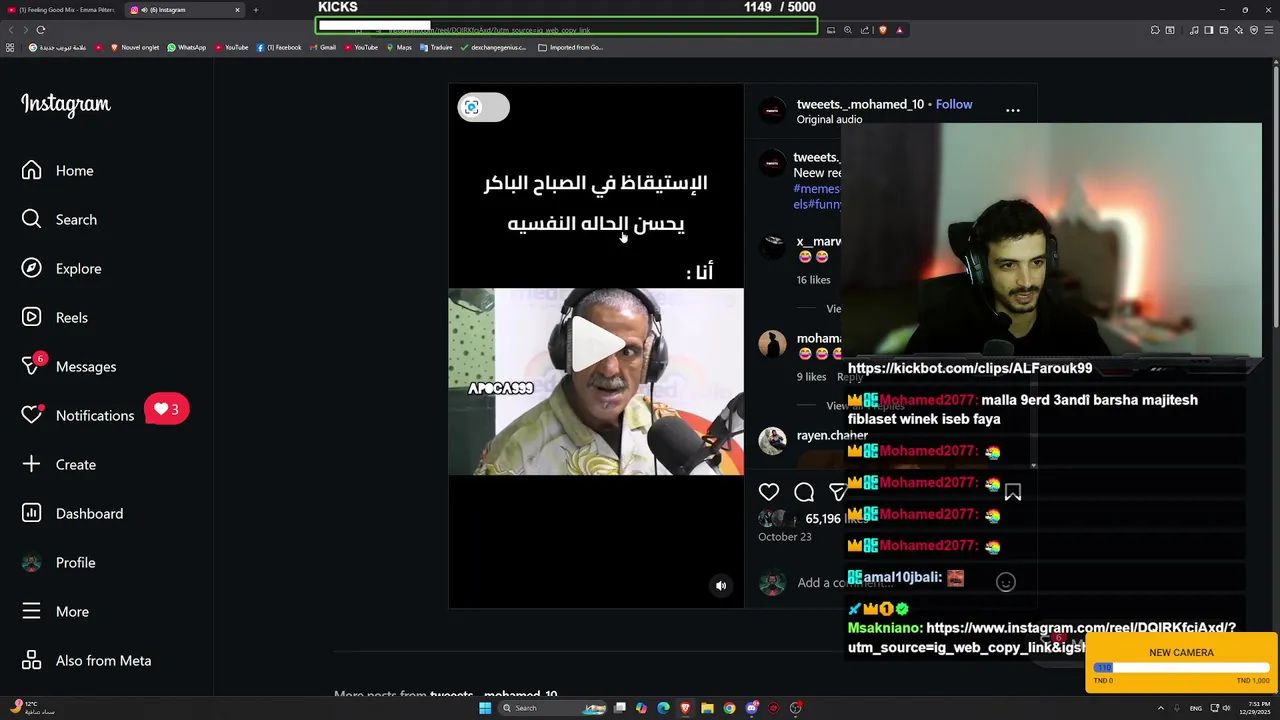Open the Explore page

(x=62, y=269)
